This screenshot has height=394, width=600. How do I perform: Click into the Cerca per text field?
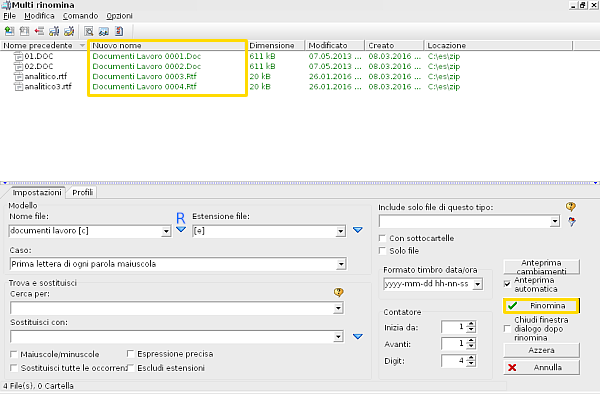(172, 308)
